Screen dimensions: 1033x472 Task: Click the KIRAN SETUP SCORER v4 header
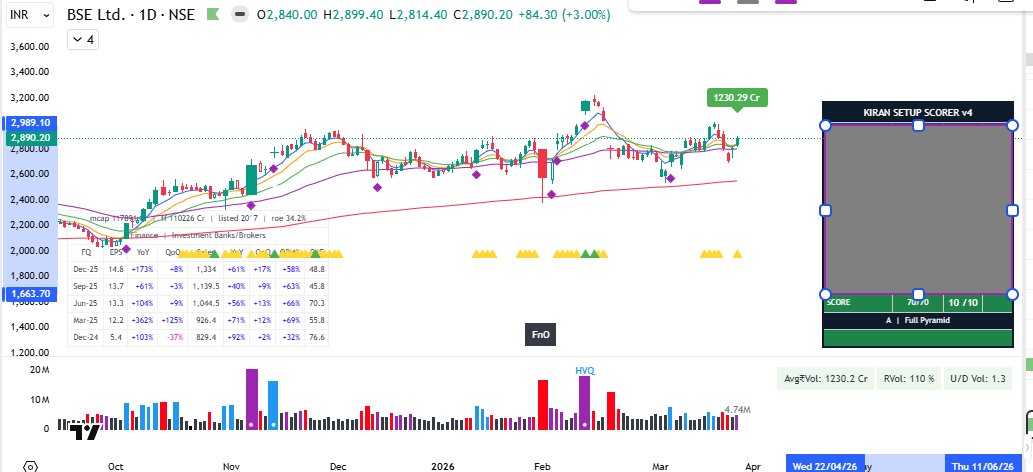(918, 113)
